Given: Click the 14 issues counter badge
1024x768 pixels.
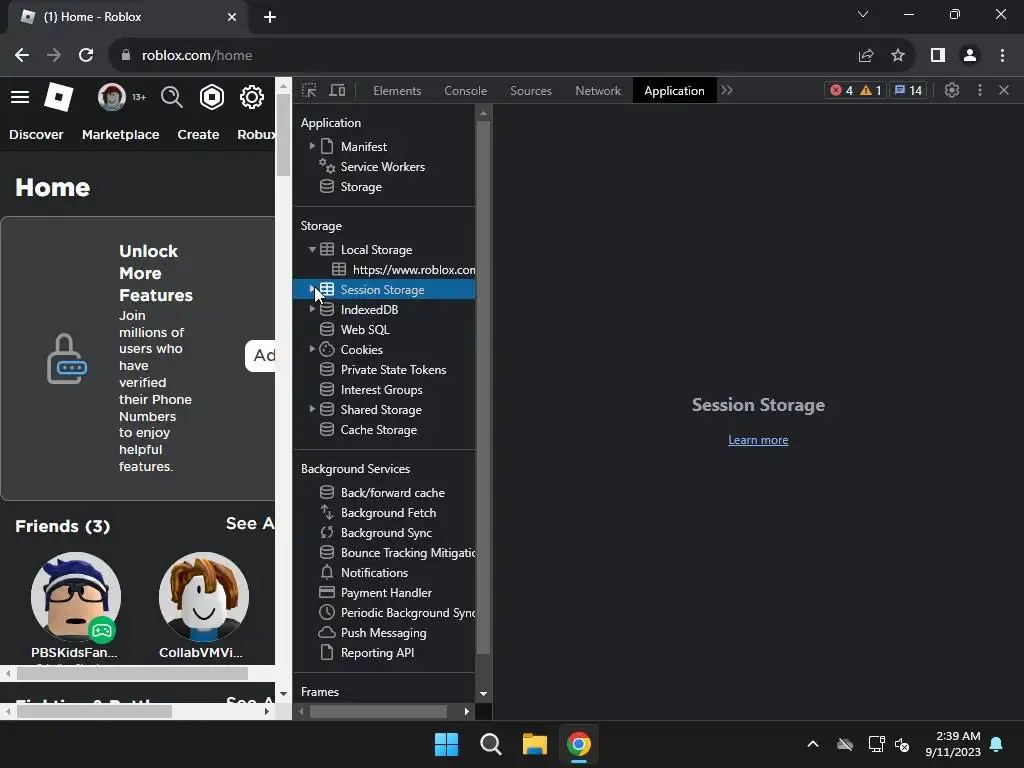Looking at the screenshot, I should 908,90.
